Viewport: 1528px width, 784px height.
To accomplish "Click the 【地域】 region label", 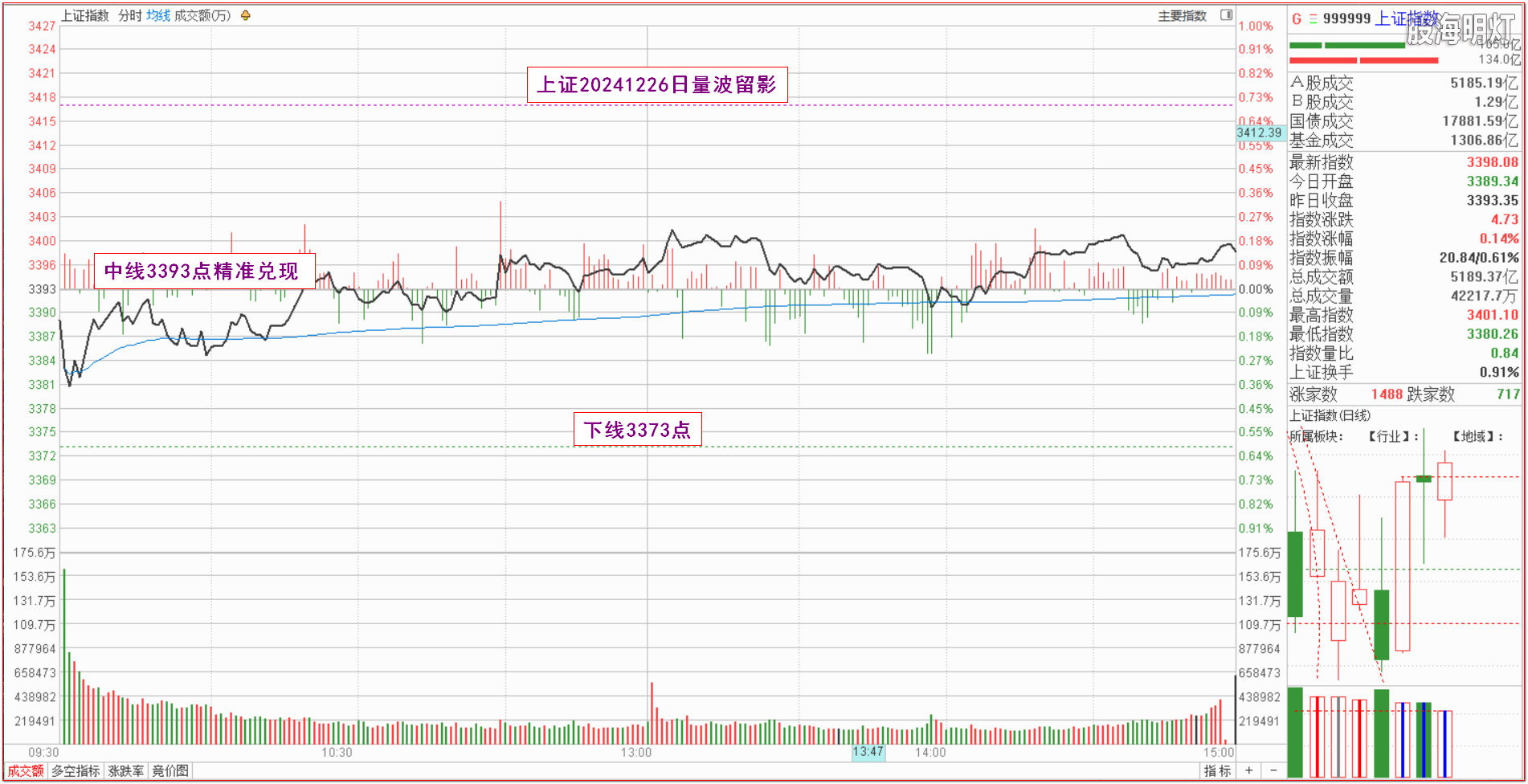I will coord(1478,436).
